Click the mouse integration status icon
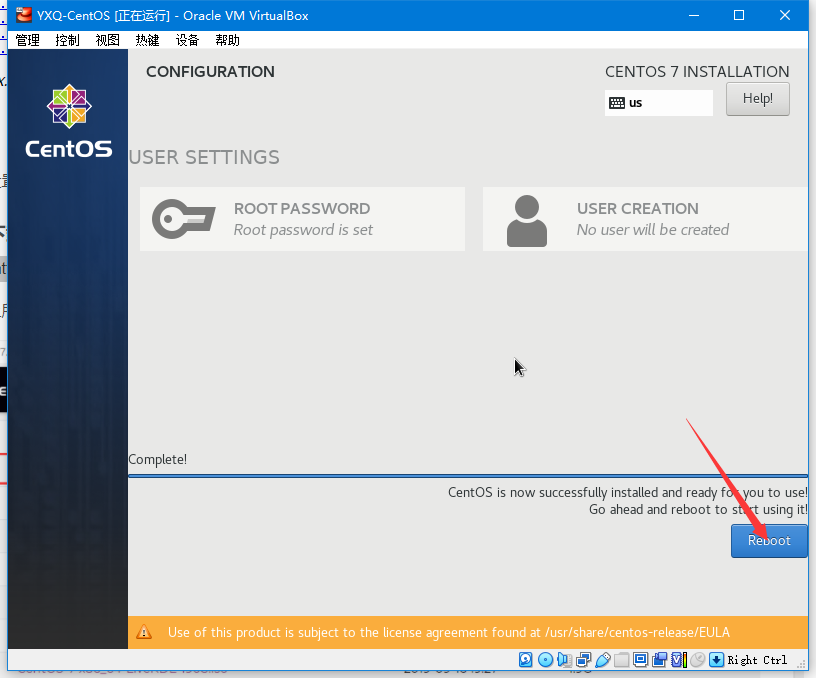Image resolution: width=816 pixels, height=678 pixels. click(697, 660)
